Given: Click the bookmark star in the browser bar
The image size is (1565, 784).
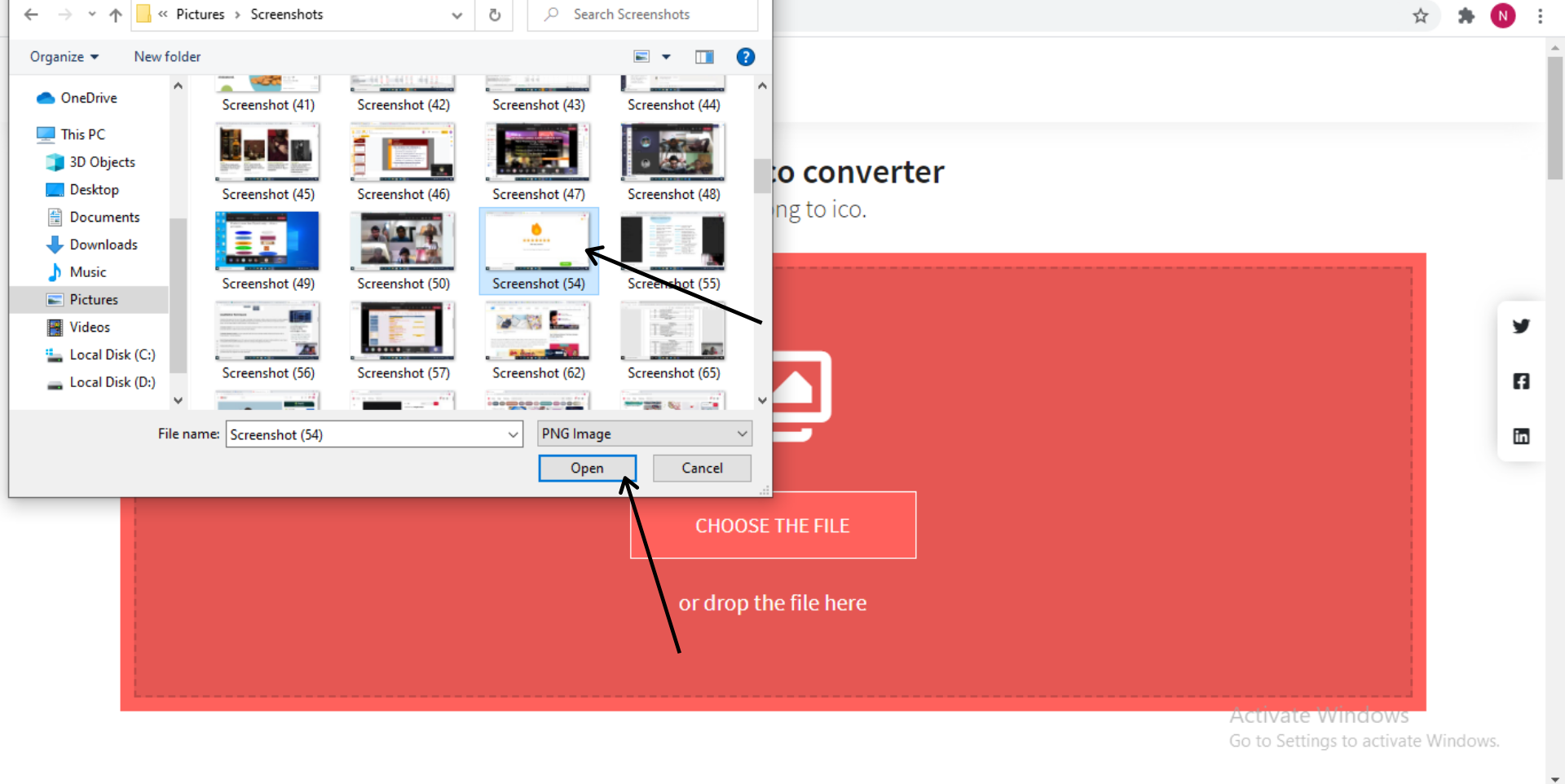Looking at the screenshot, I should pos(1421,15).
